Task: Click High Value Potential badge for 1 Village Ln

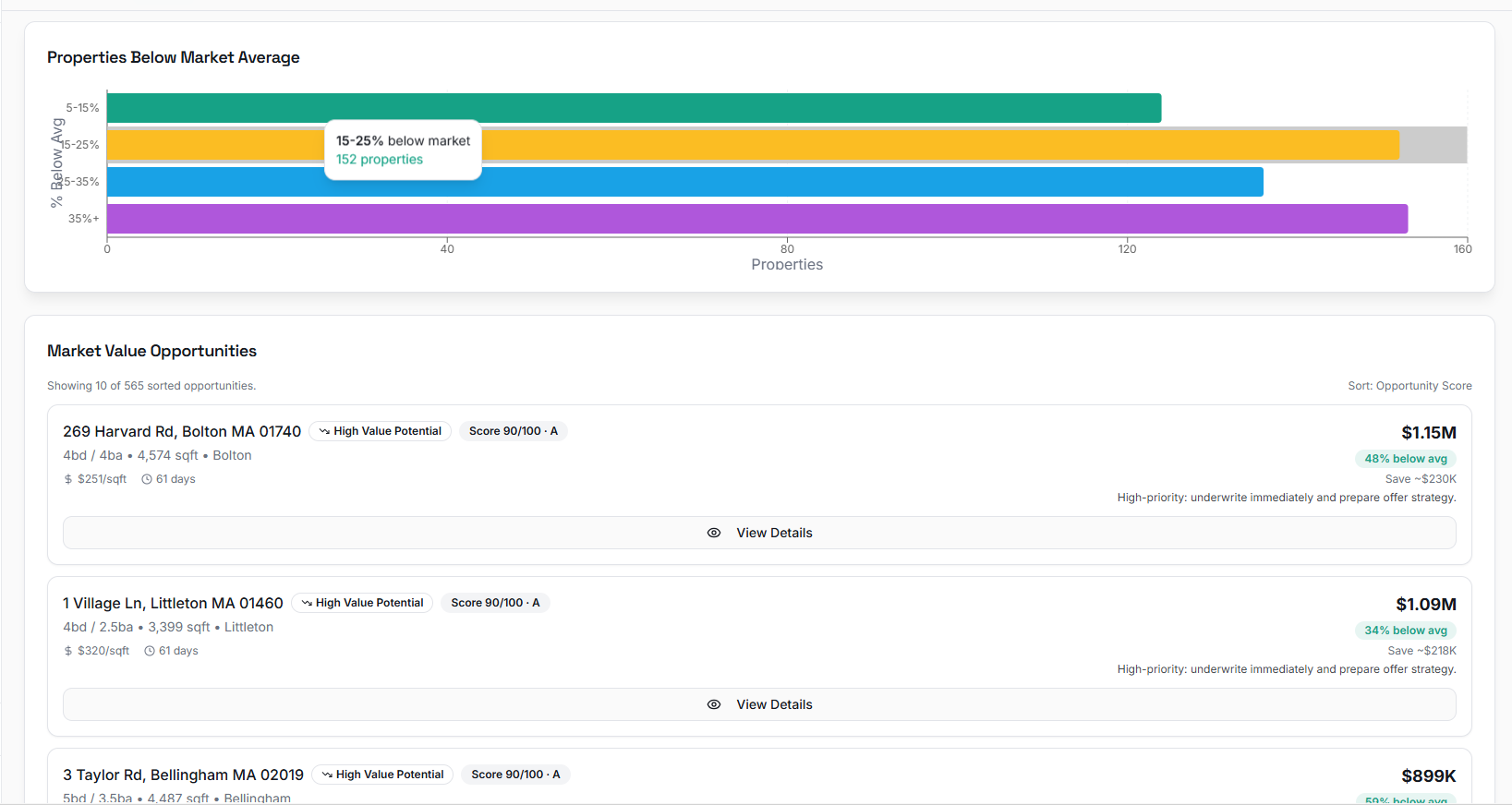Action: click(x=362, y=603)
